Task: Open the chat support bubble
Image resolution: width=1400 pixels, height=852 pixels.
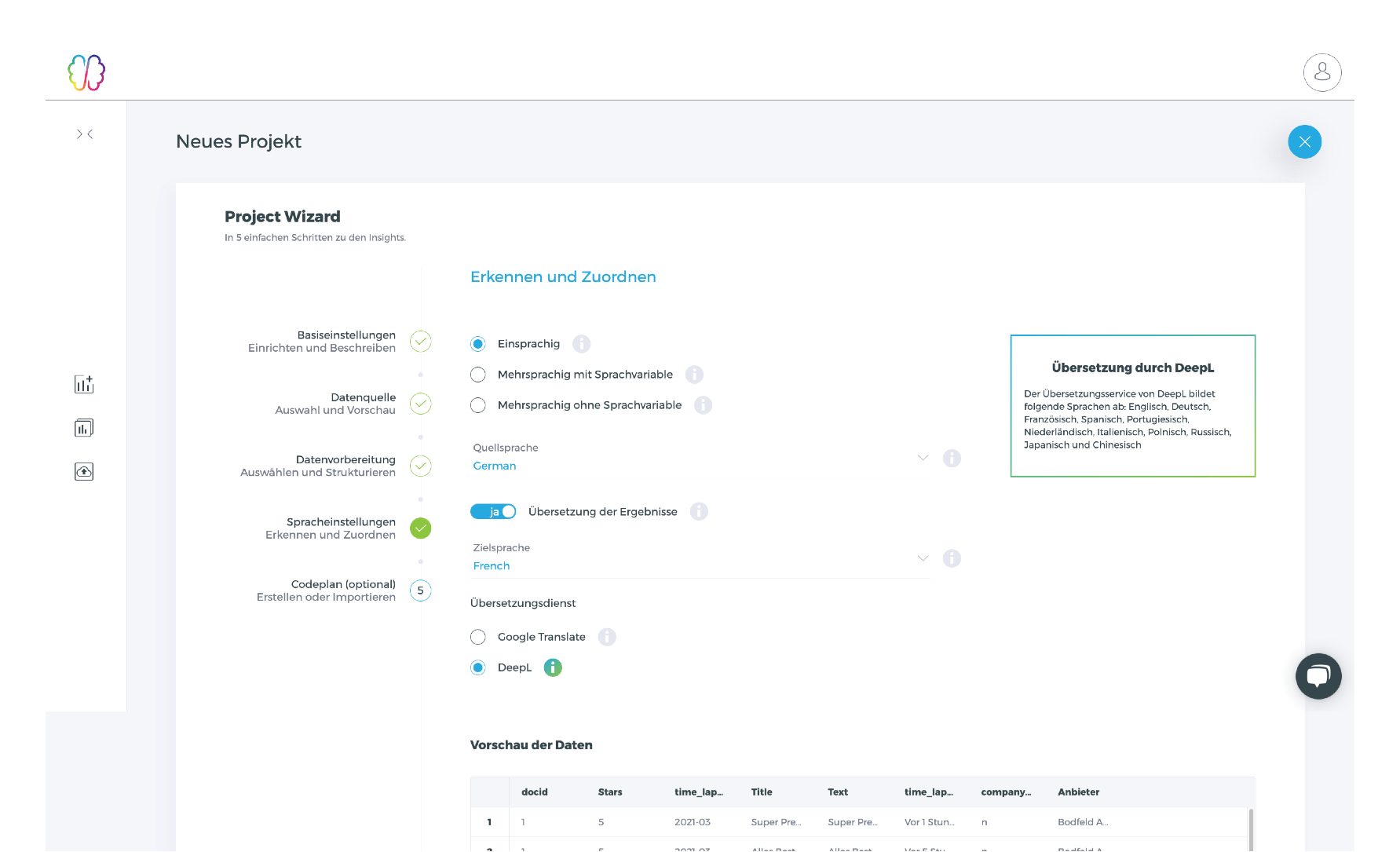Action: [1318, 676]
